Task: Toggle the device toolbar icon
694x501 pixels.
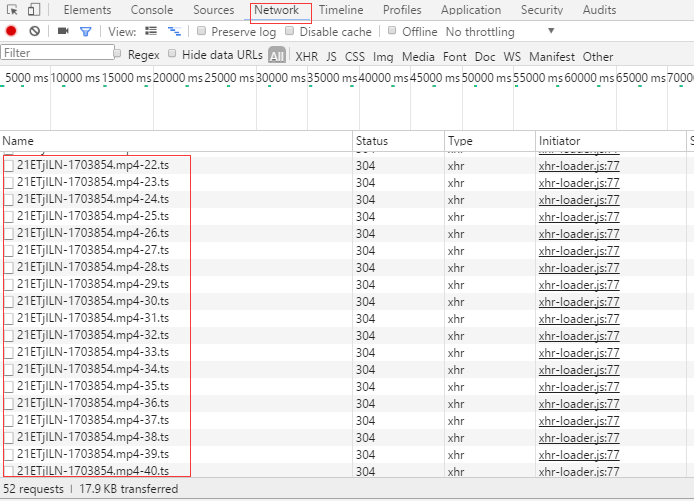Action: point(33,10)
